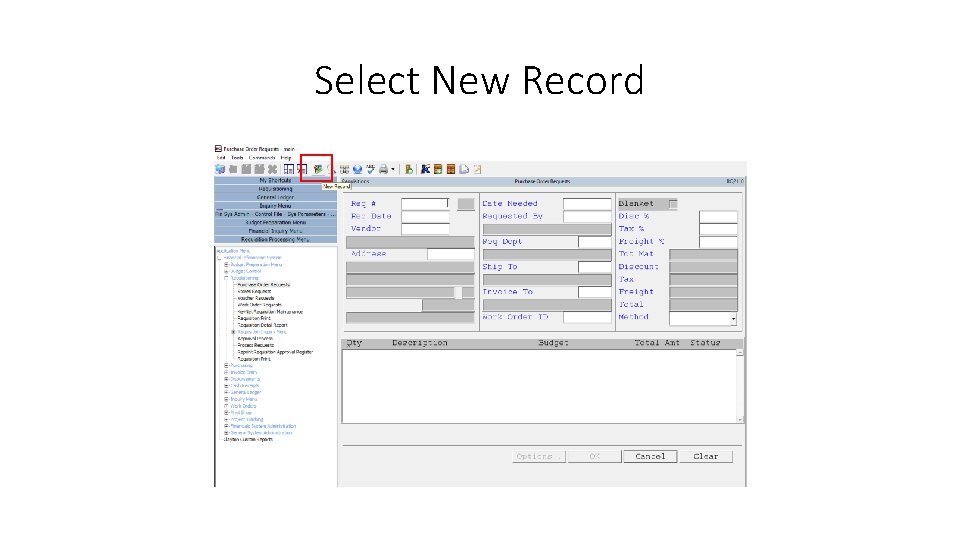Screen dimensions: 960x540
Task: Toggle the Blanket checkbox
Action: coord(673,204)
